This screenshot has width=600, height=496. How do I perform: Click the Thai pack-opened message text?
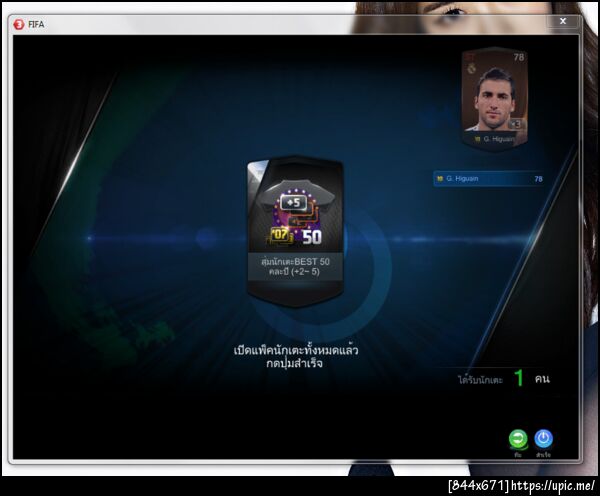click(x=295, y=357)
